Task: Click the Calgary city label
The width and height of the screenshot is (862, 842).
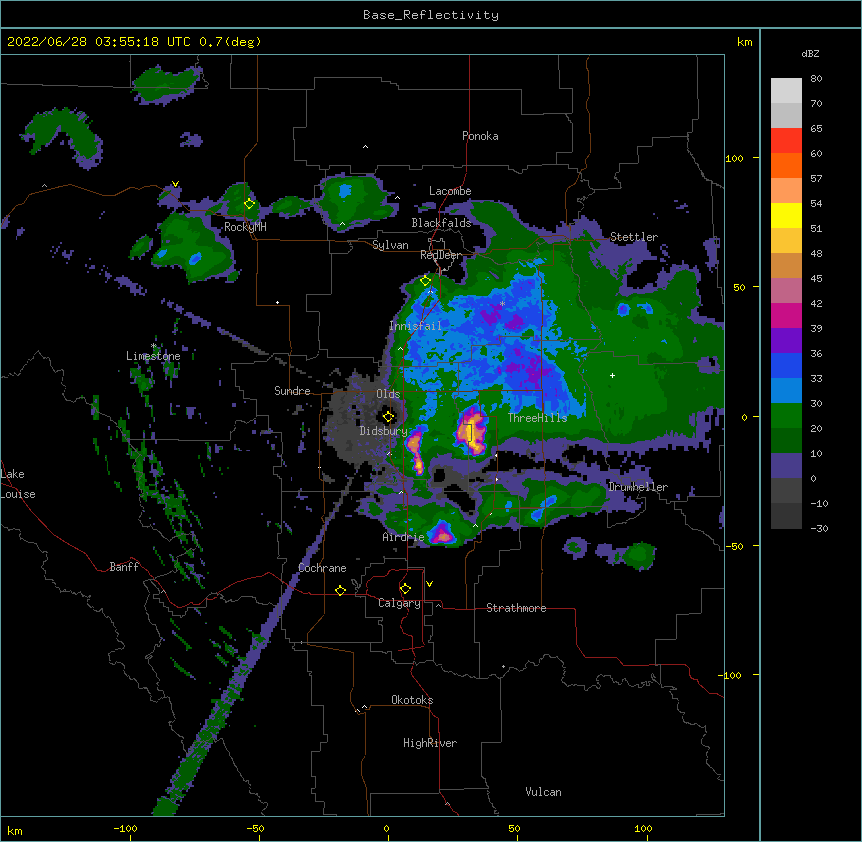Action: (399, 603)
